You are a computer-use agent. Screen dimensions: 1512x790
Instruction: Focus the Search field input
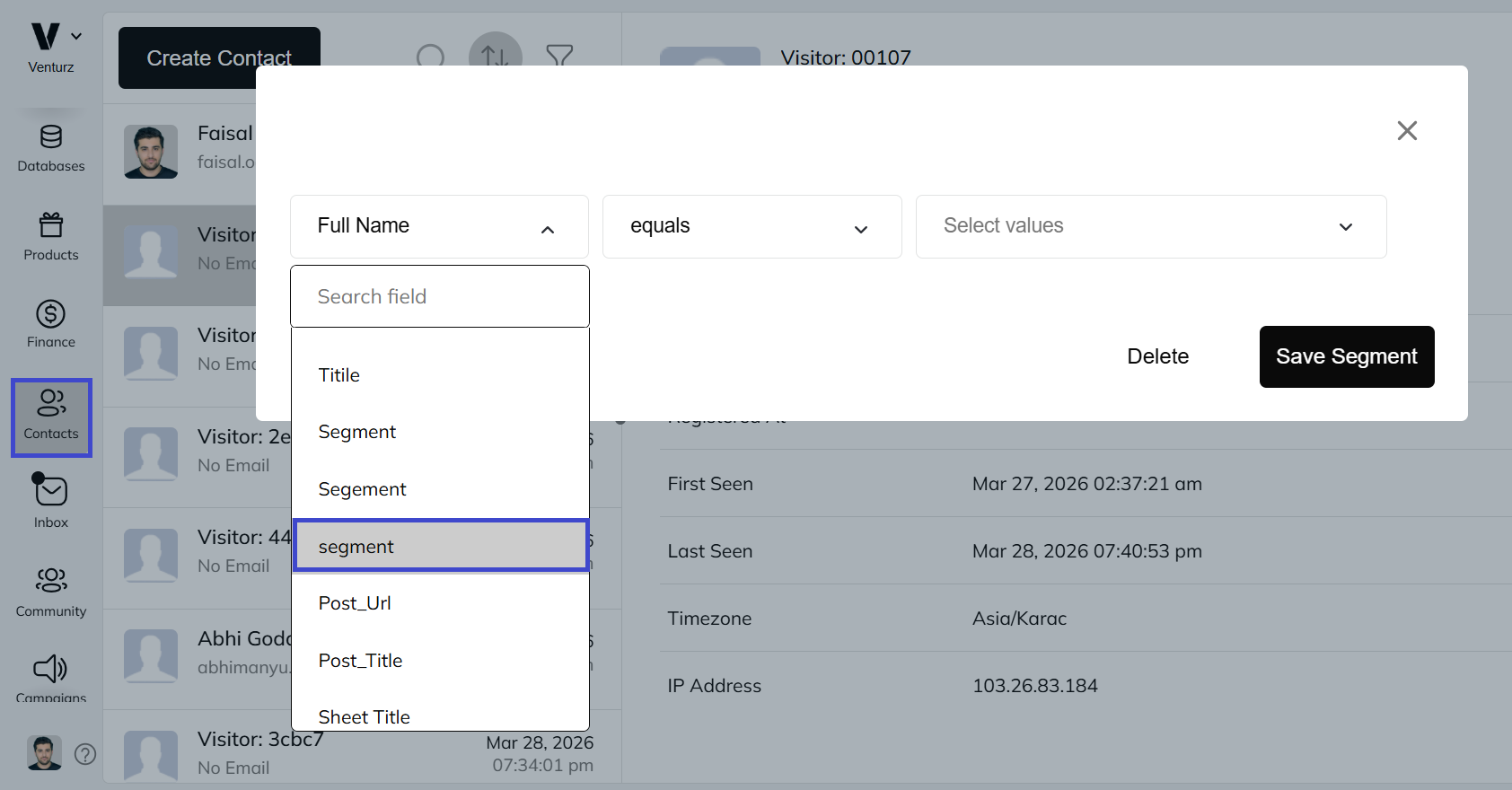coord(440,296)
